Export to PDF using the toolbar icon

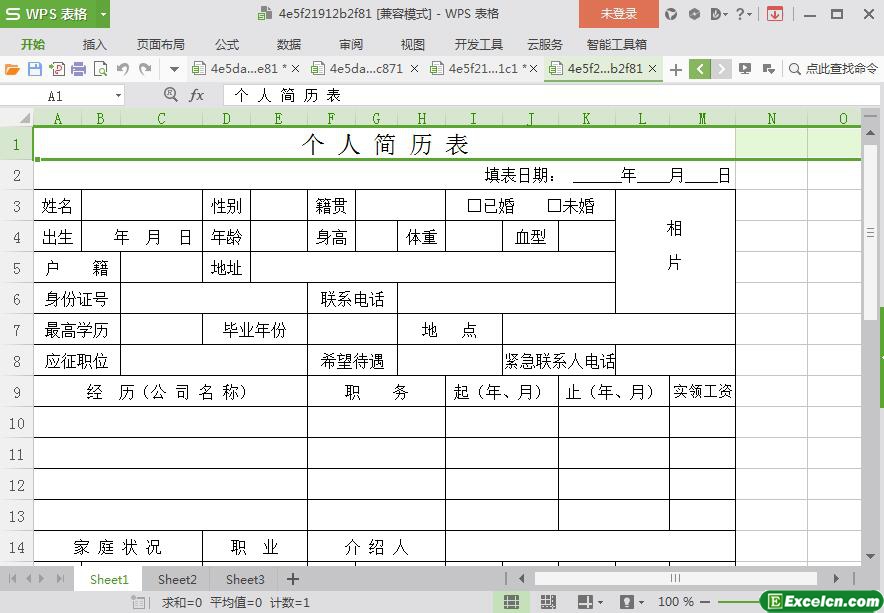pyautogui.click(x=57, y=69)
